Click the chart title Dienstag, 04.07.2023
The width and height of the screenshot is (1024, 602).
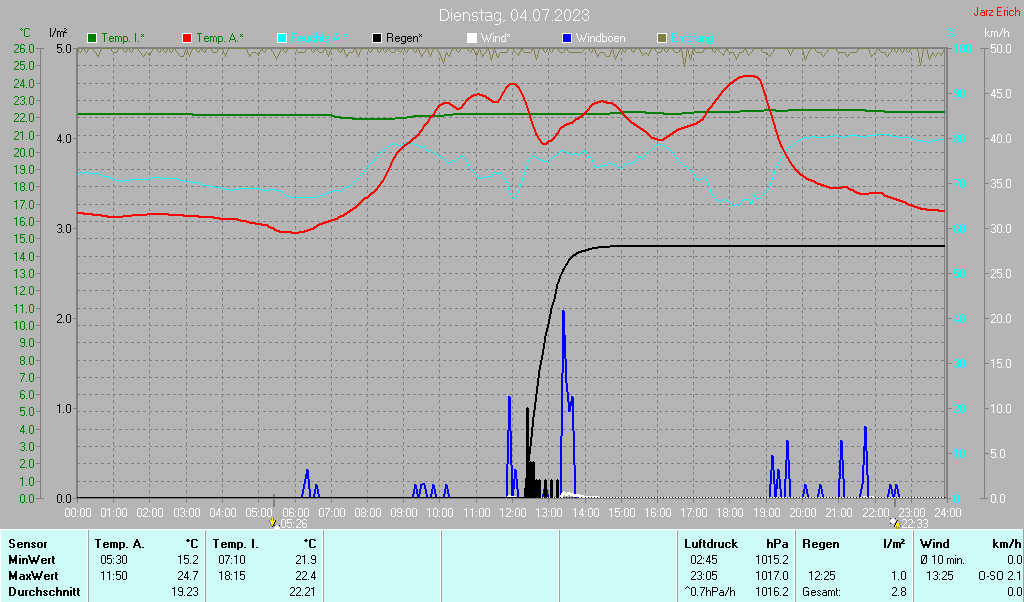[x=514, y=15]
